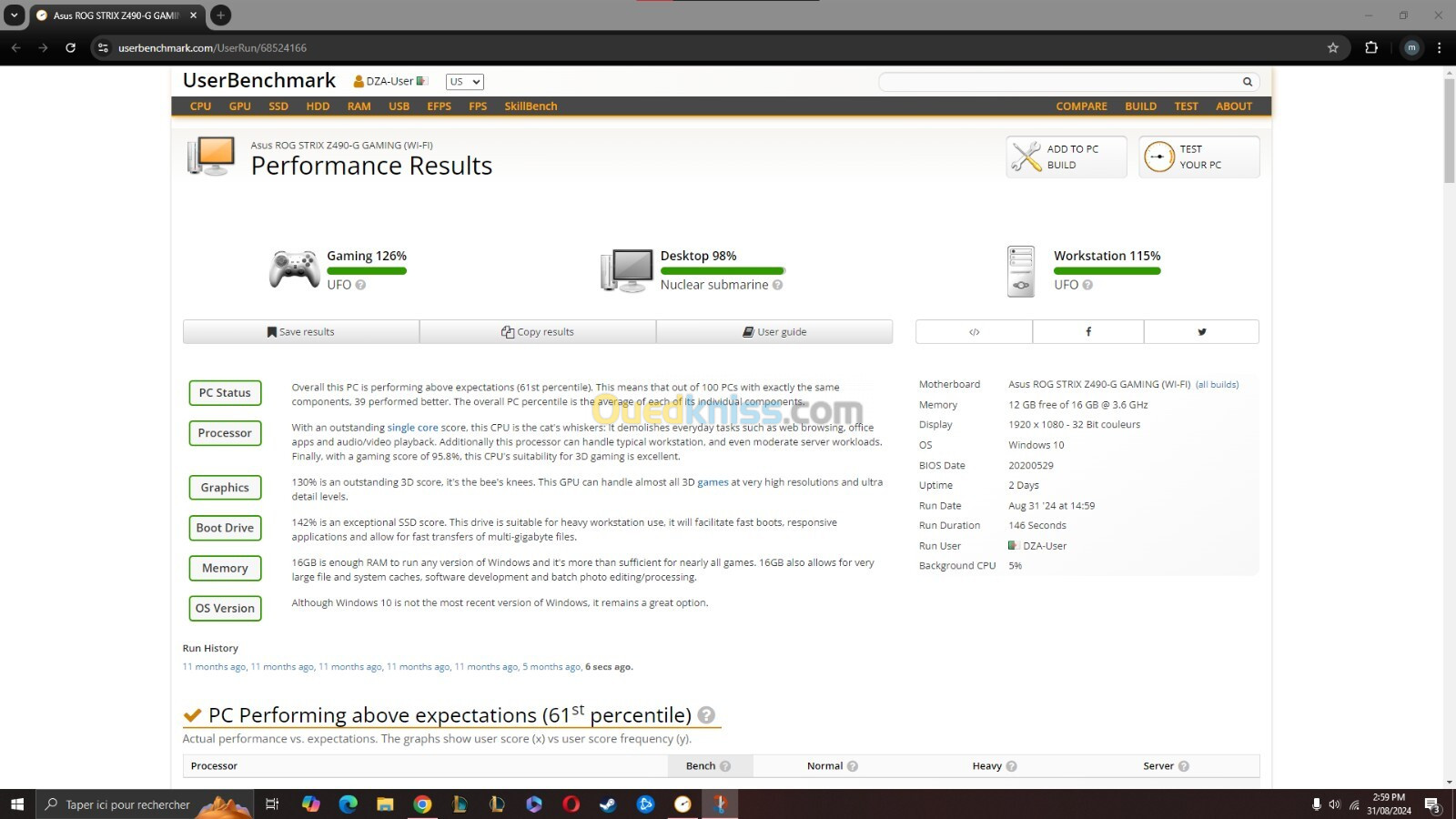The width and height of the screenshot is (1456, 819).
Task: Open Chrome three-dot menu
Action: tap(1439, 48)
